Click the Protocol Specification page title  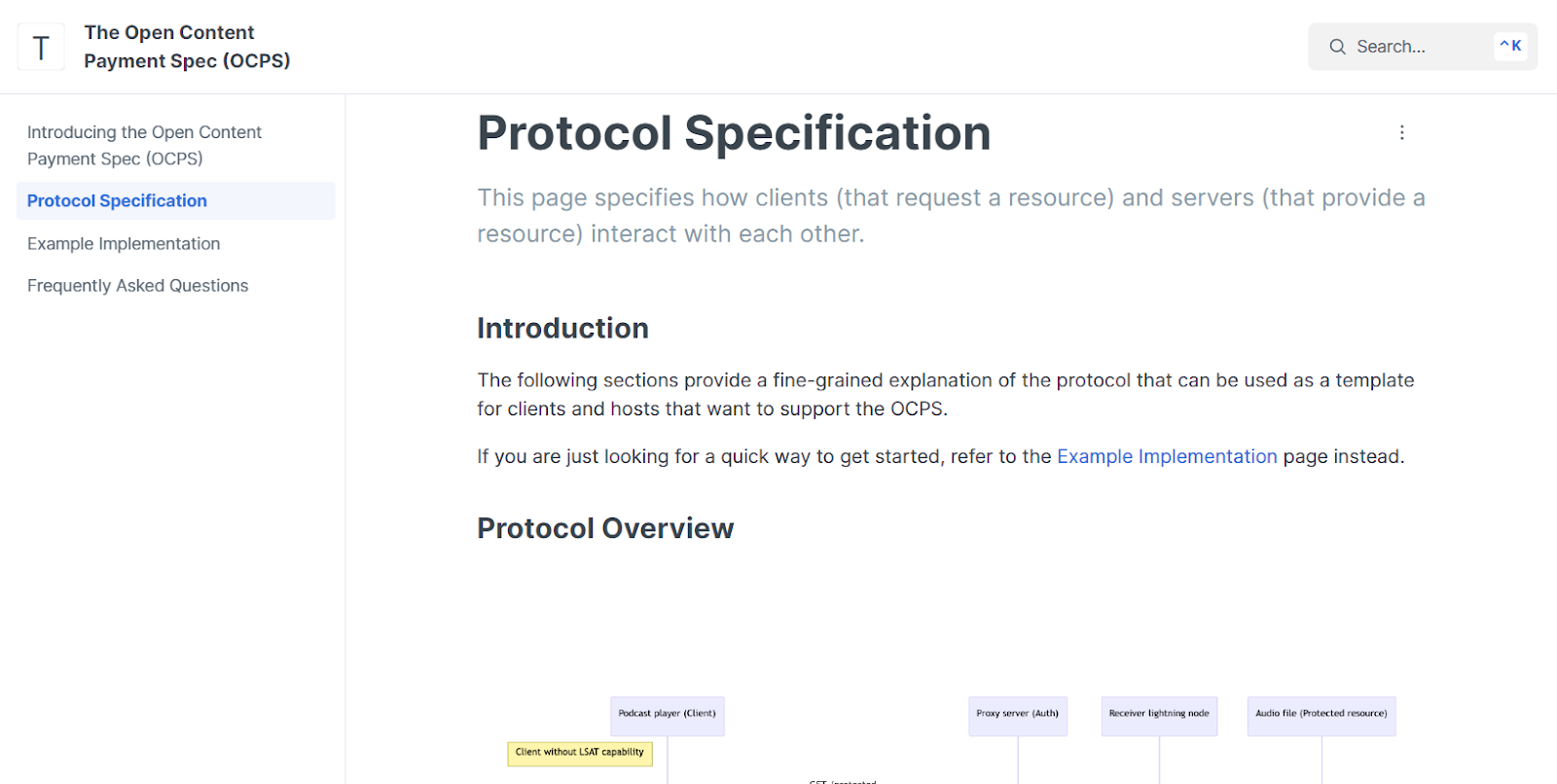click(734, 133)
